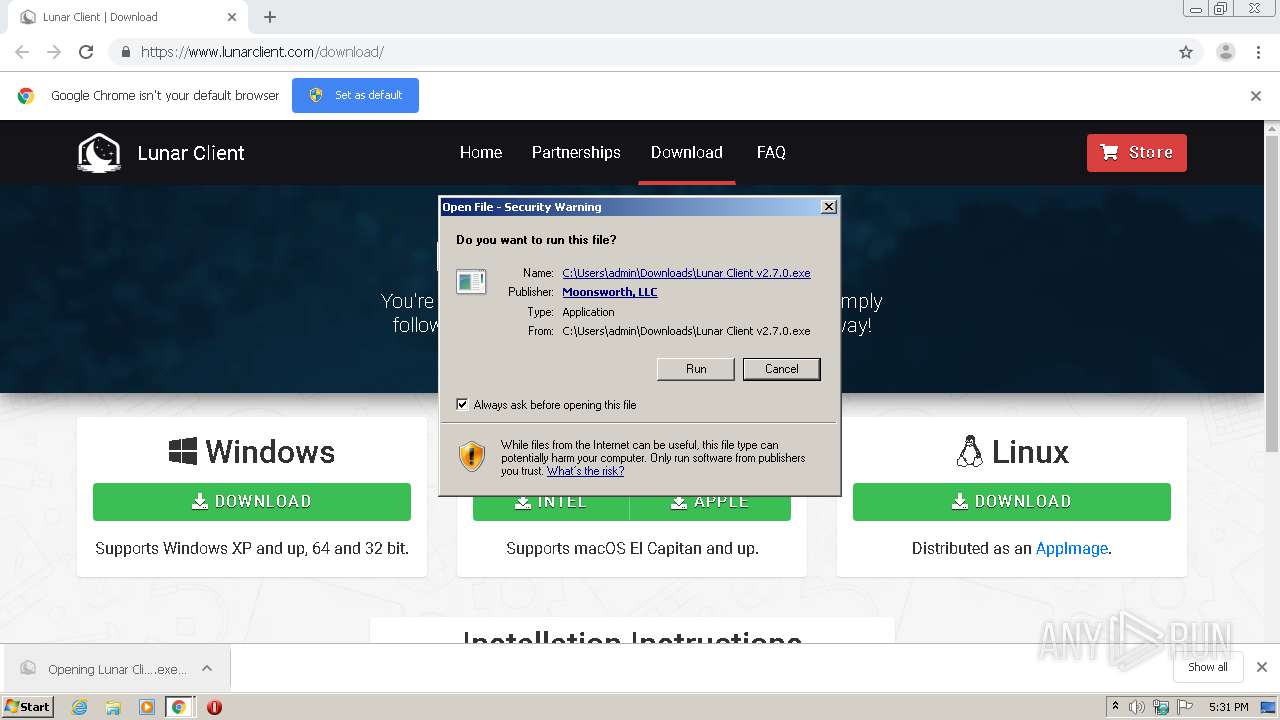Viewport: 1280px width, 720px height.
Task: Click the Lunar Client moon logo
Action: click(x=99, y=153)
